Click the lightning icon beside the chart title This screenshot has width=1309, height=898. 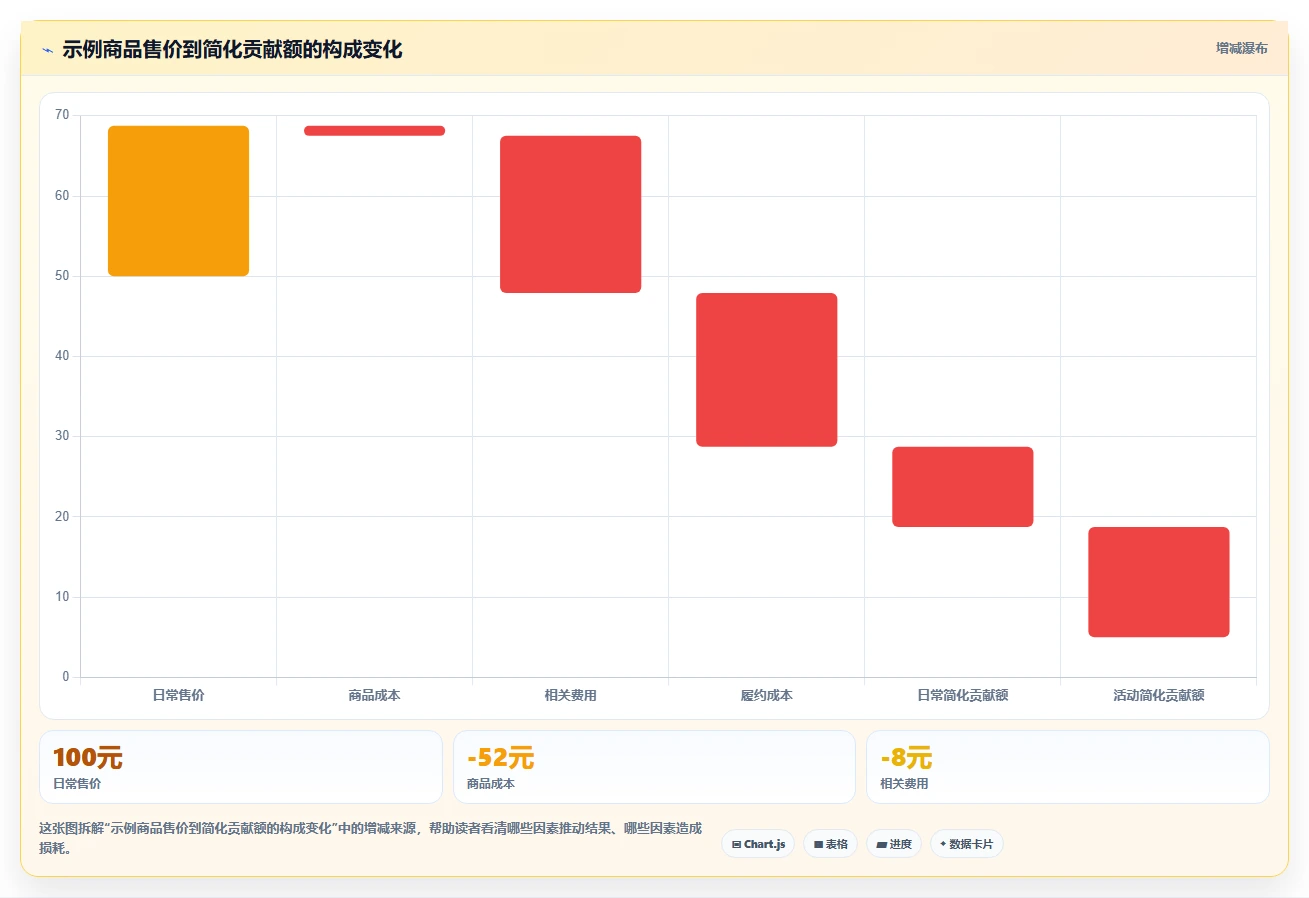tap(47, 50)
